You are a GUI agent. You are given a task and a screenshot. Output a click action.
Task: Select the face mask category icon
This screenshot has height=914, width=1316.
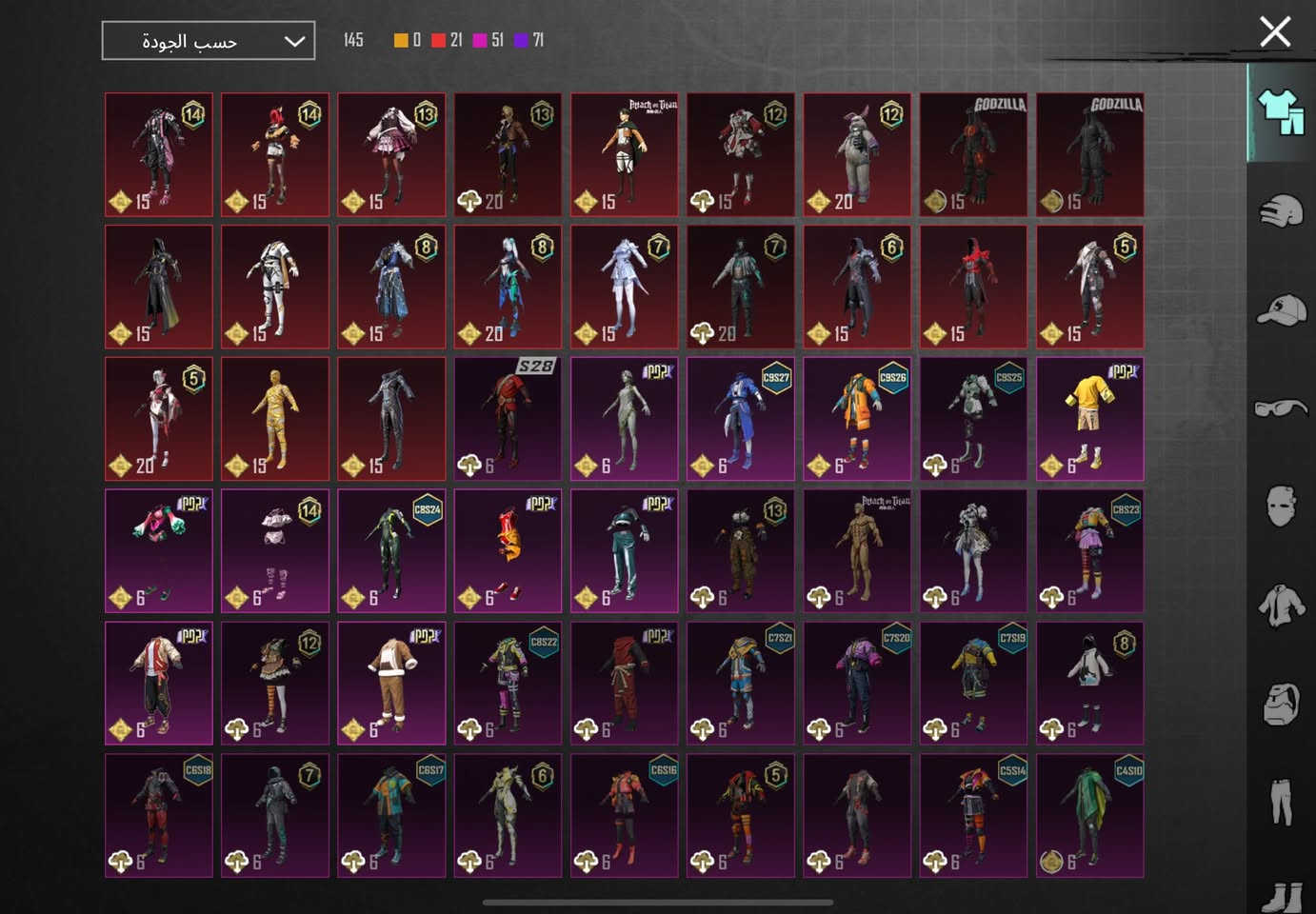click(x=1280, y=507)
